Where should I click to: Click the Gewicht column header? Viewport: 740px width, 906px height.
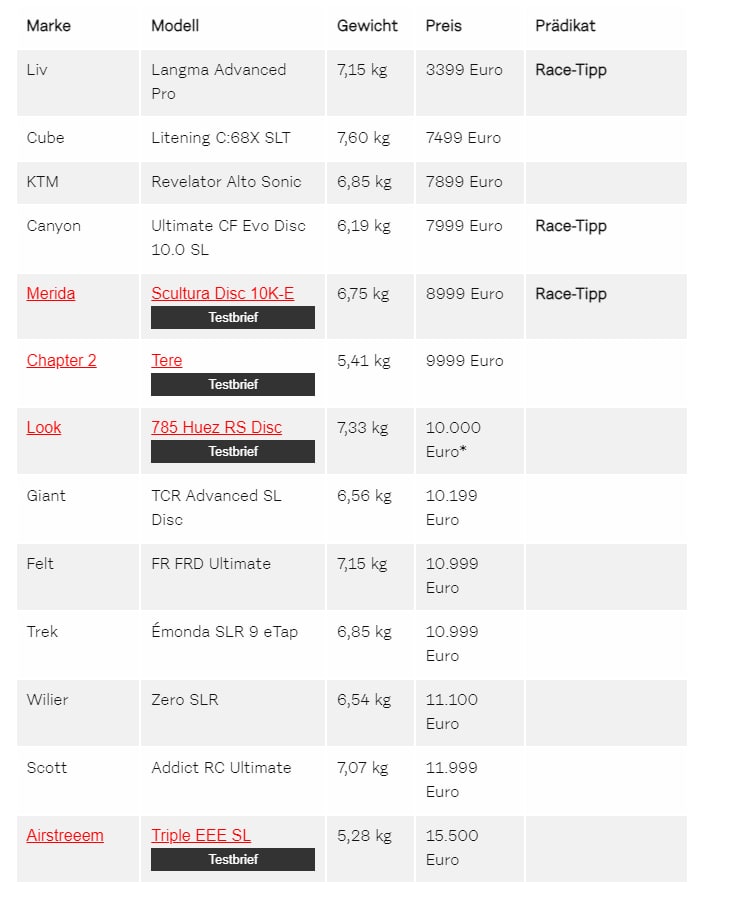pyautogui.click(x=367, y=25)
